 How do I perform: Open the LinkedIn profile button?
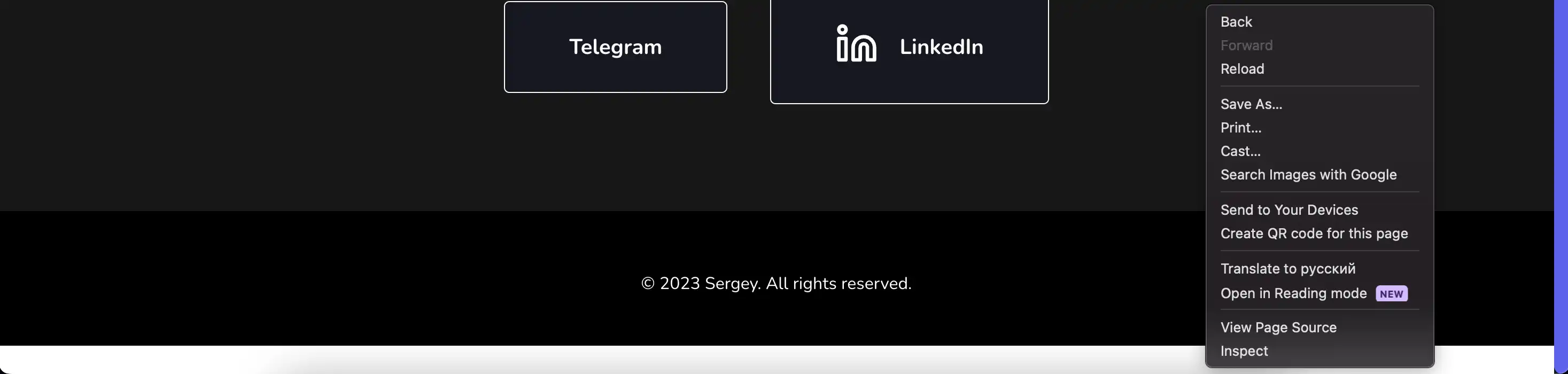click(x=909, y=51)
